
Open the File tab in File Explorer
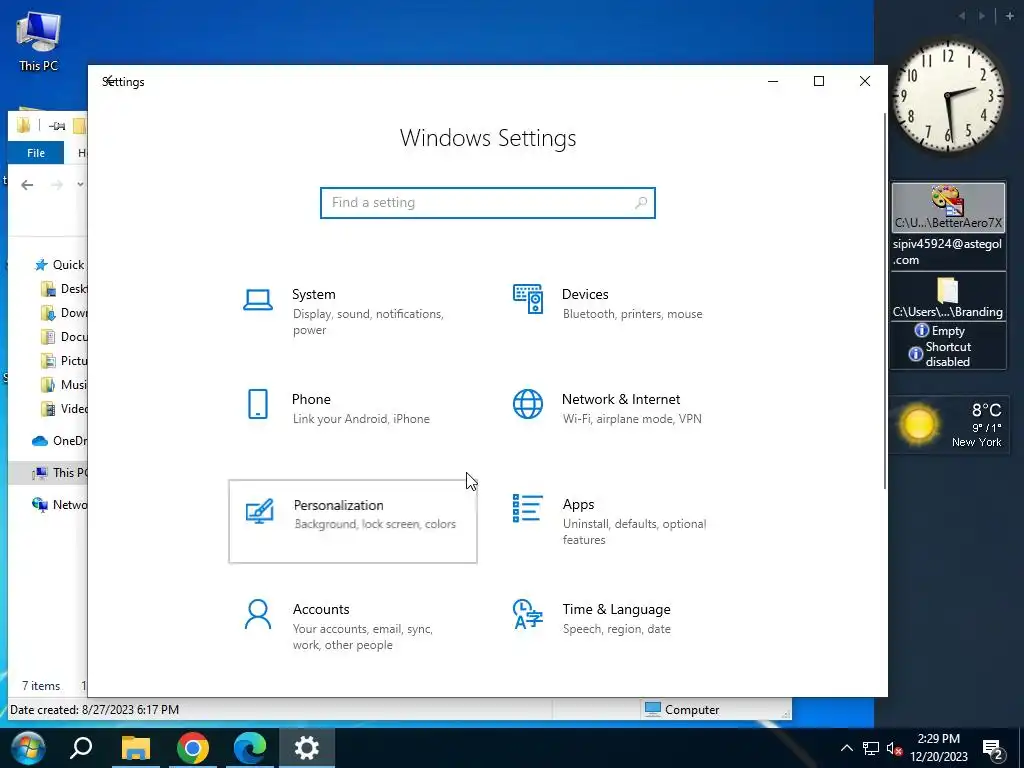pyautogui.click(x=36, y=153)
